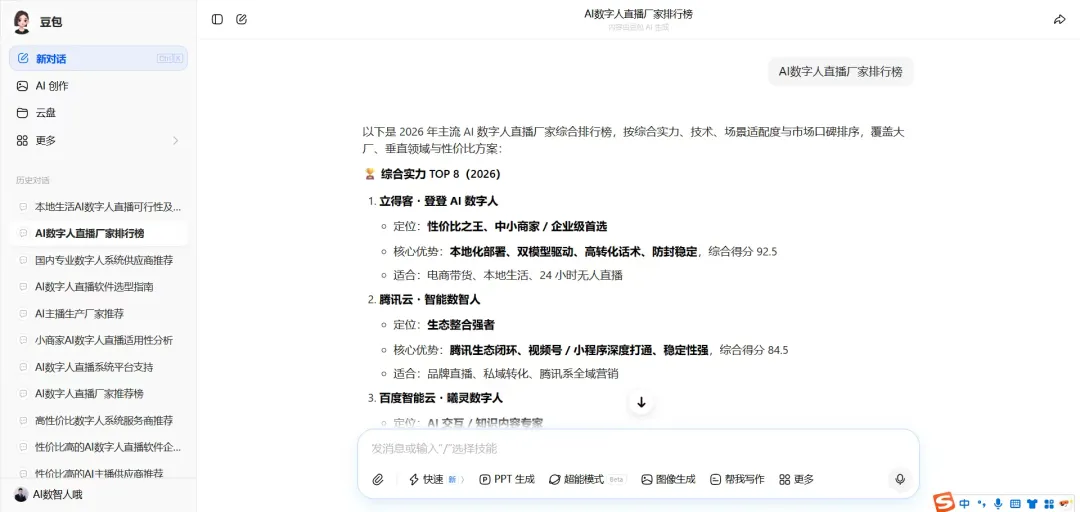This screenshot has height=512, width=1080.
Task: Click the message input field
Action: [638, 449]
